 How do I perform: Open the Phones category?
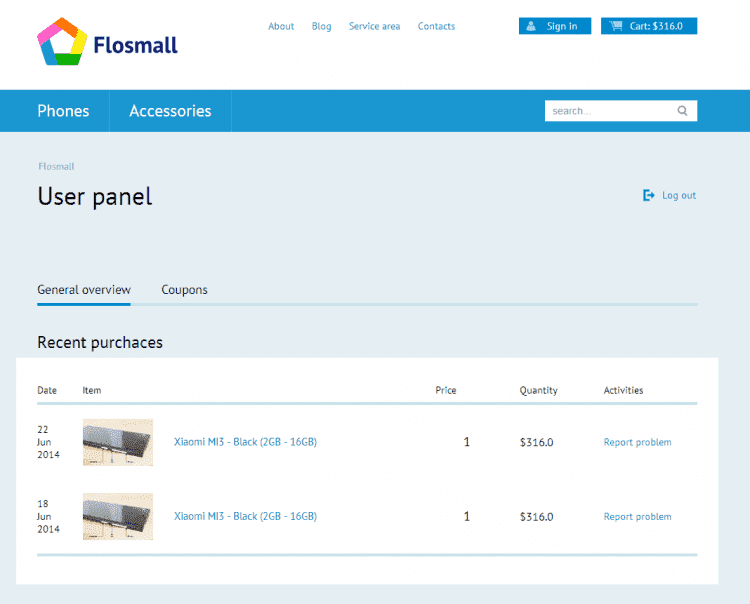coord(63,111)
